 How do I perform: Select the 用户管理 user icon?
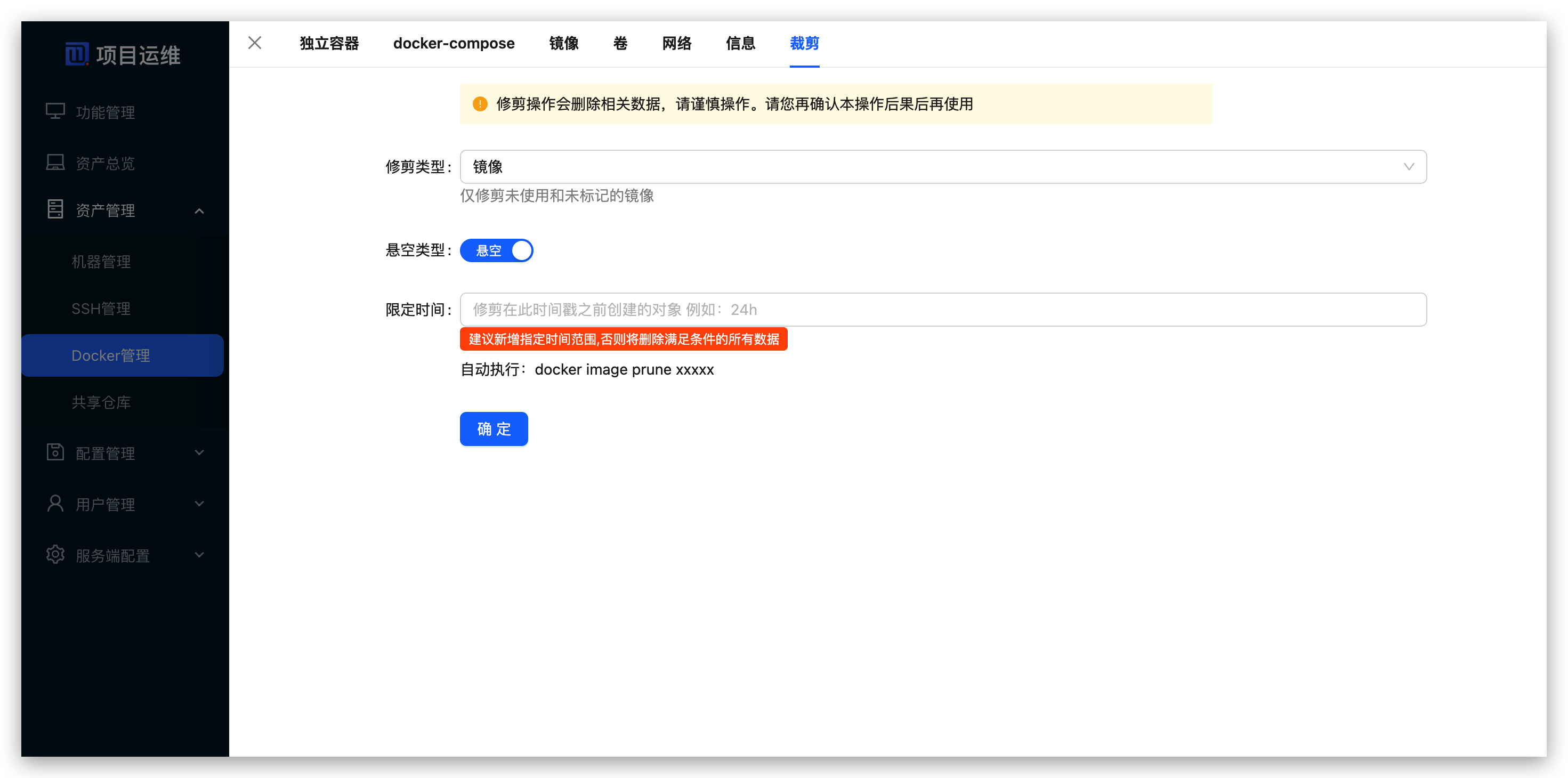coord(55,504)
